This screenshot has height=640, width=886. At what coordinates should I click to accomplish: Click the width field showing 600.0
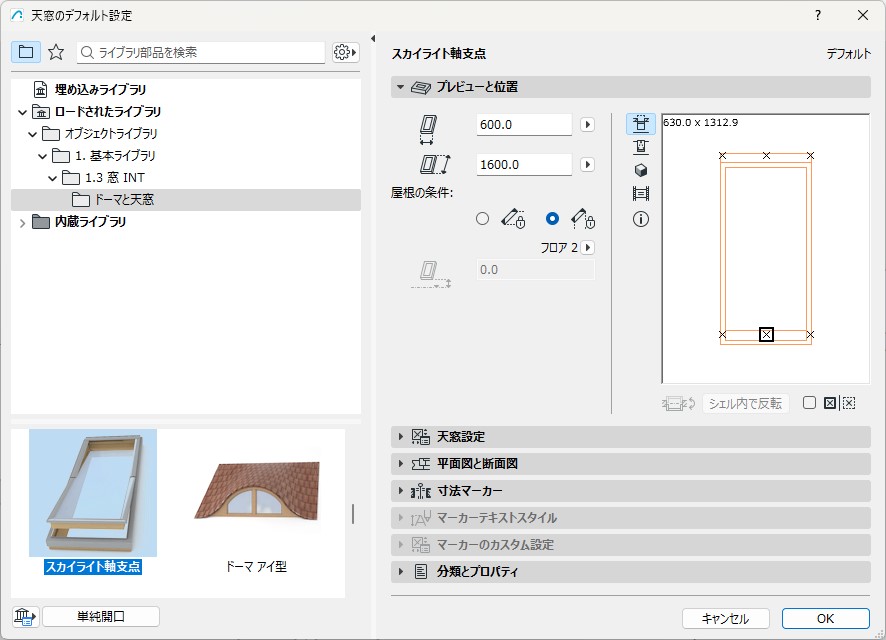pyautogui.click(x=523, y=125)
